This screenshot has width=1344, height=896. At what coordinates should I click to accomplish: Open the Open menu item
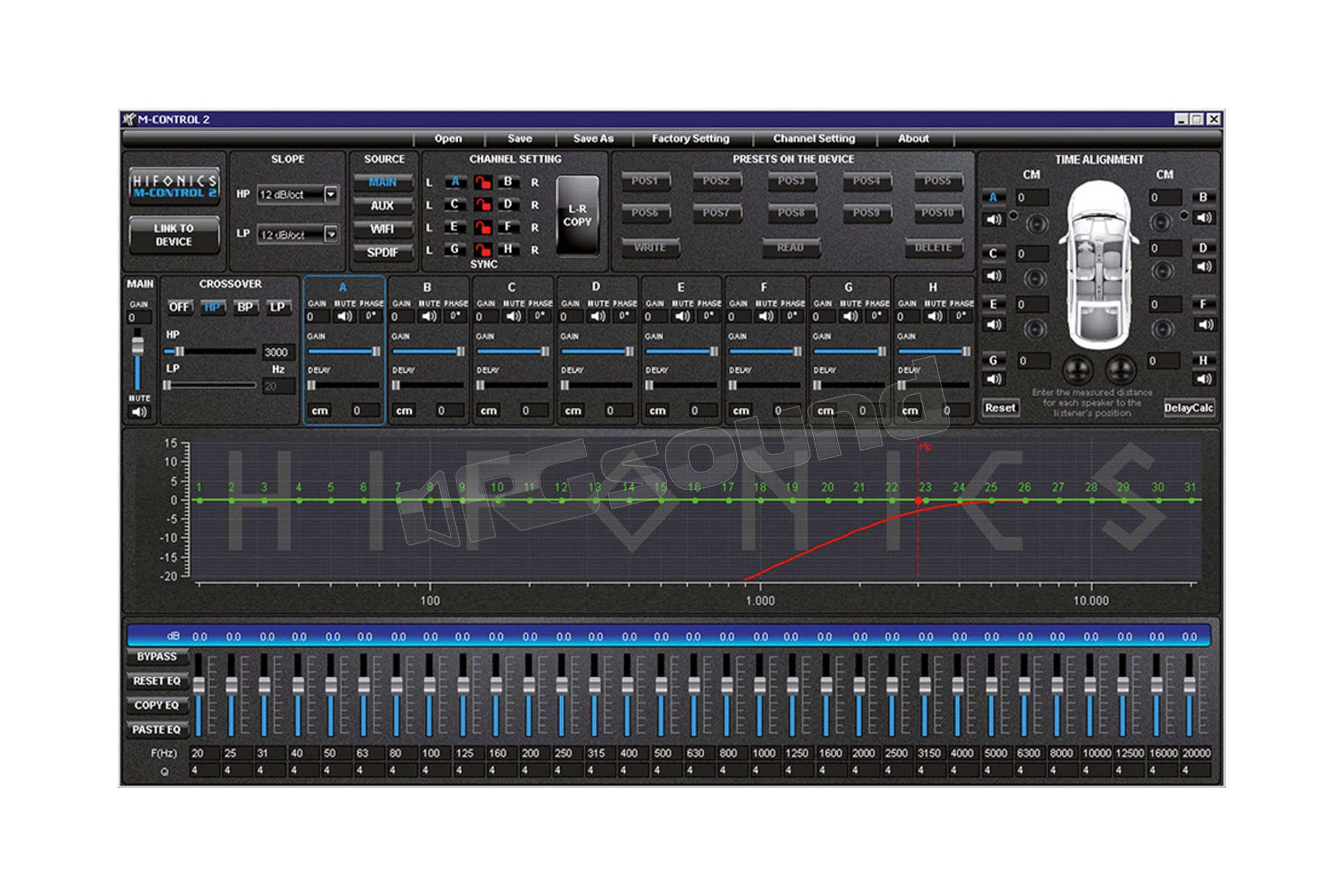[448, 138]
